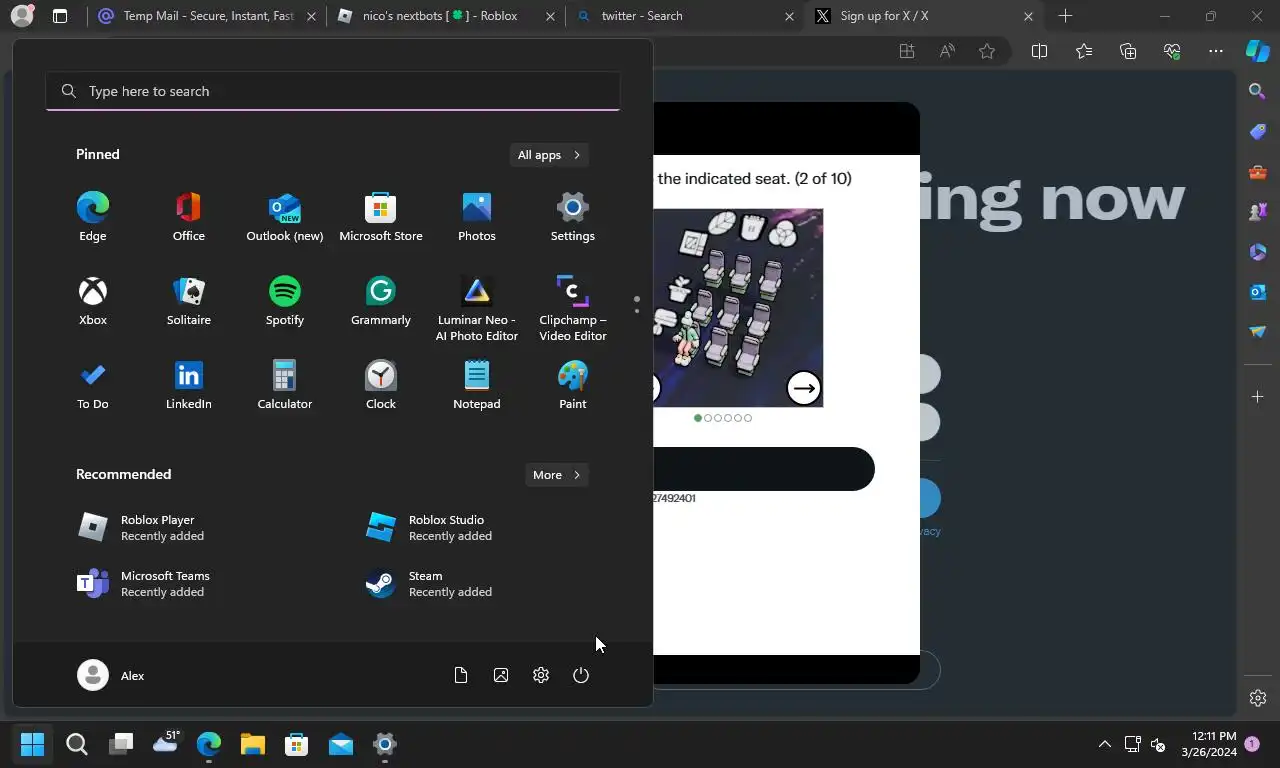Open Alex user account menu
The image size is (1280, 768).
[x=111, y=675]
